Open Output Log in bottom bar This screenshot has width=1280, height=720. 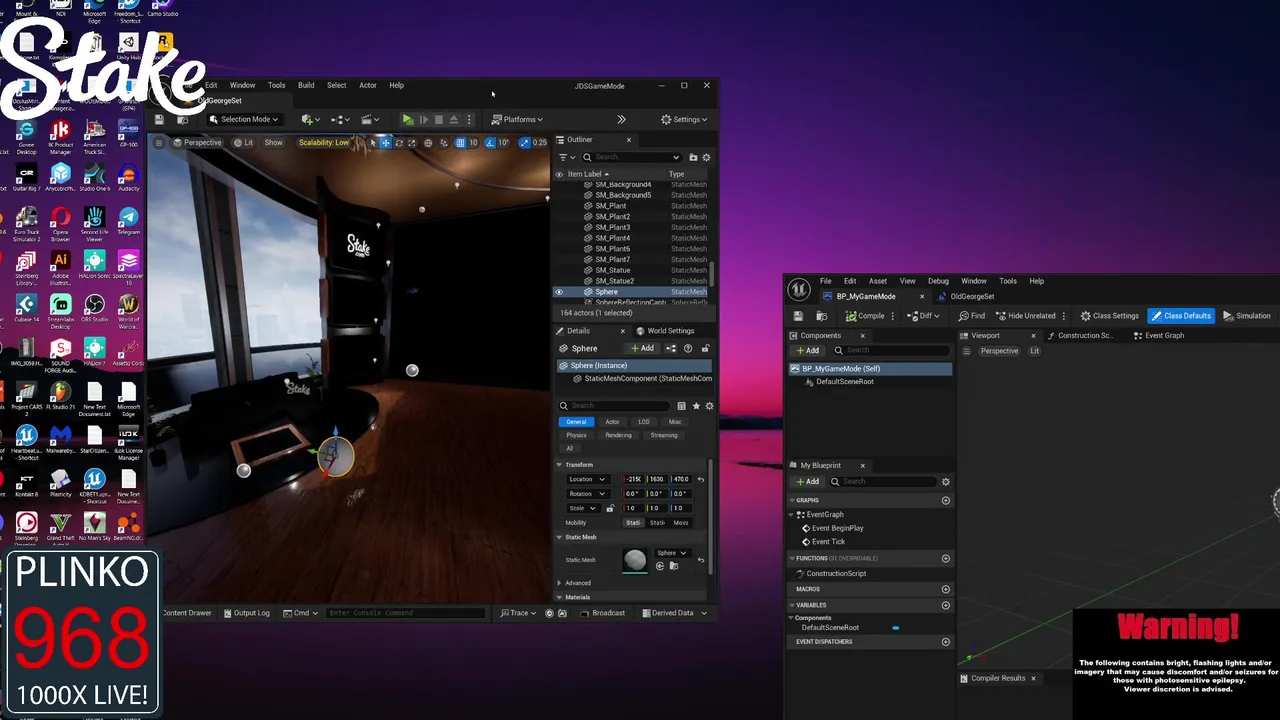[x=246, y=613]
